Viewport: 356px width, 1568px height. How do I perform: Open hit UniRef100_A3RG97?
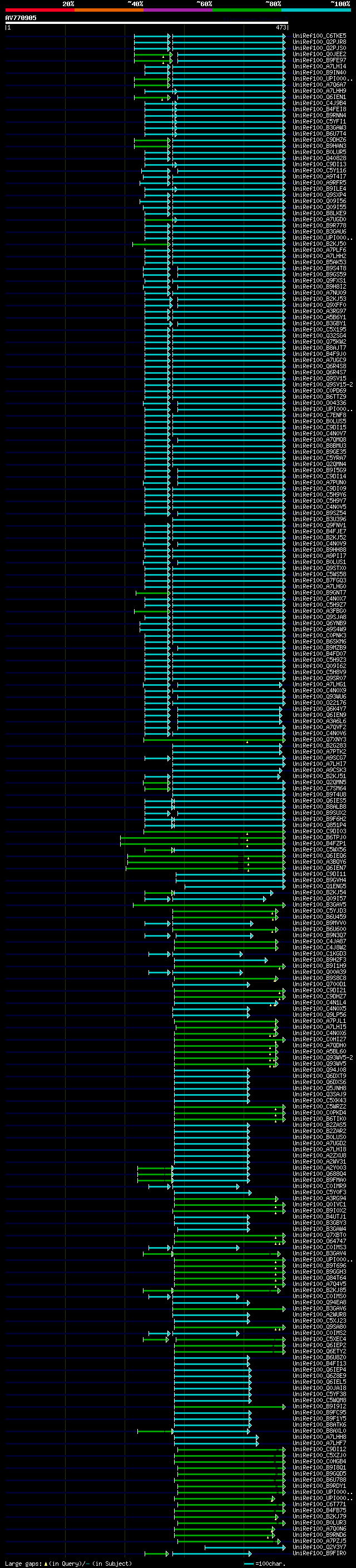coord(319,311)
